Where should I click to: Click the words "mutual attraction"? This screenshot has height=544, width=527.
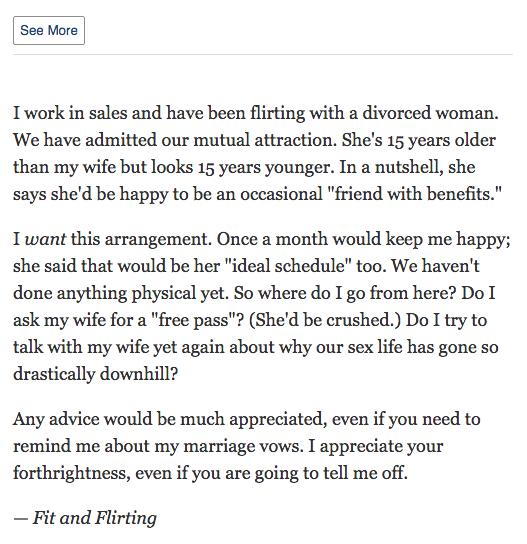point(265,140)
